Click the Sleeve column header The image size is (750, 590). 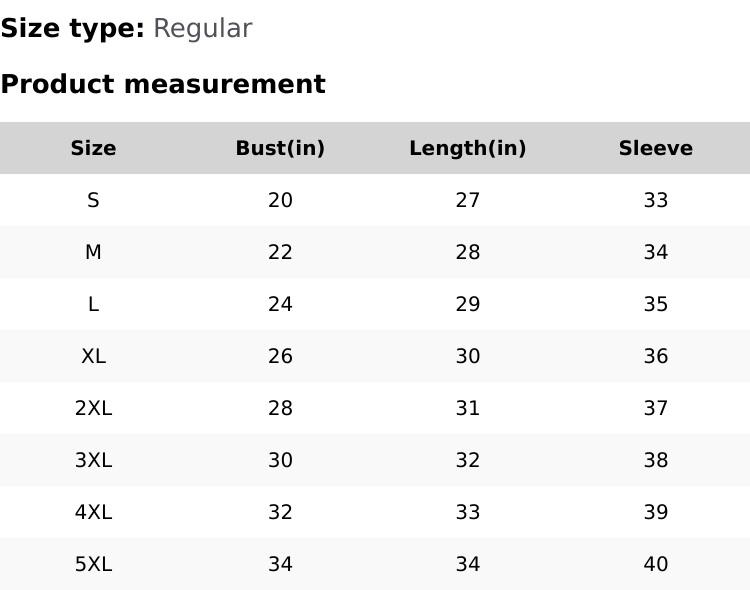tap(655, 148)
